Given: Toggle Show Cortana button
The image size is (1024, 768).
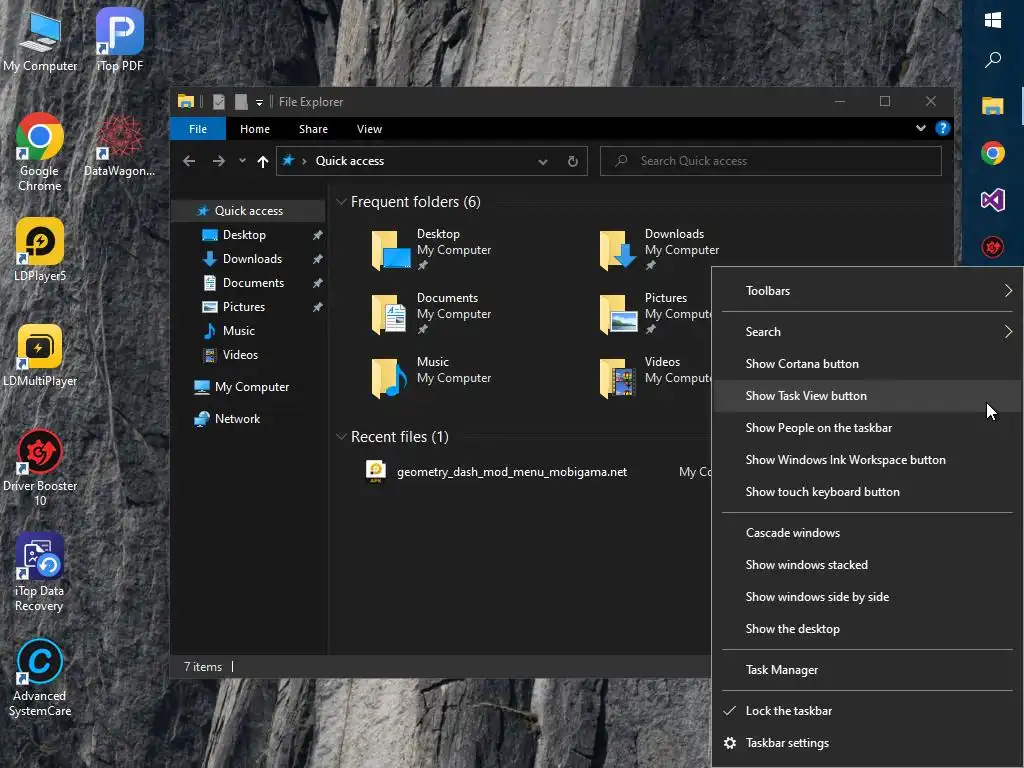Looking at the screenshot, I should click(867, 364).
